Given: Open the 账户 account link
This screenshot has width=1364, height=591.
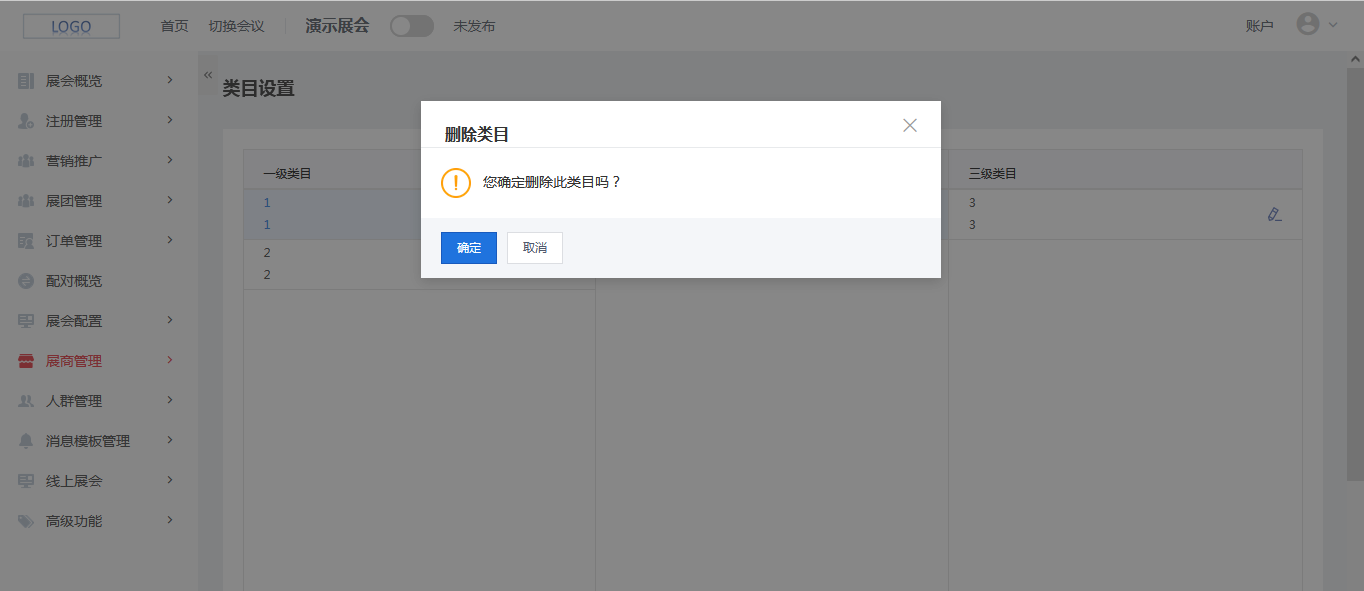Looking at the screenshot, I should (x=1259, y=26).
